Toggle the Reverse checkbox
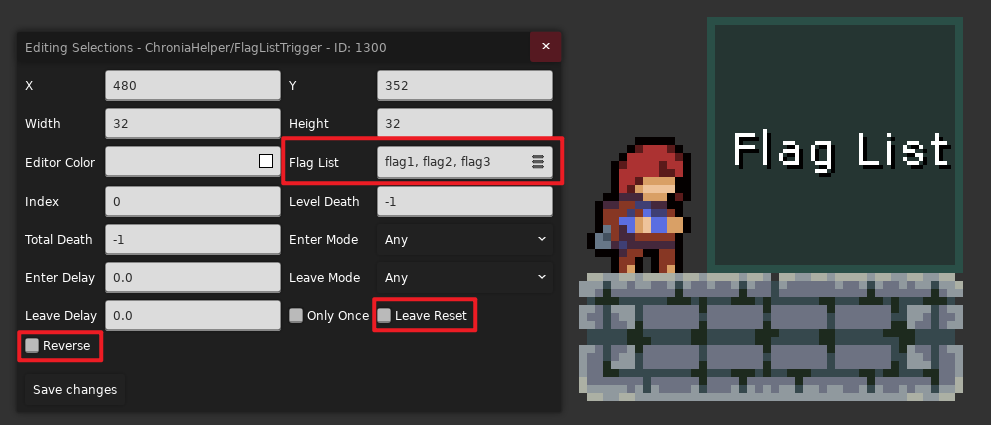The width and height of the screenshot is (991, 425). 32,345
